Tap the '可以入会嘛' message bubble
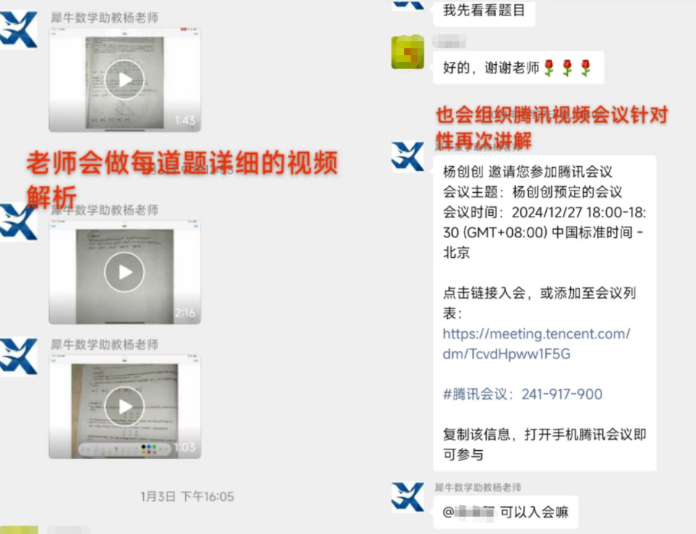The image size is (696, 534). tap(506, 512)
